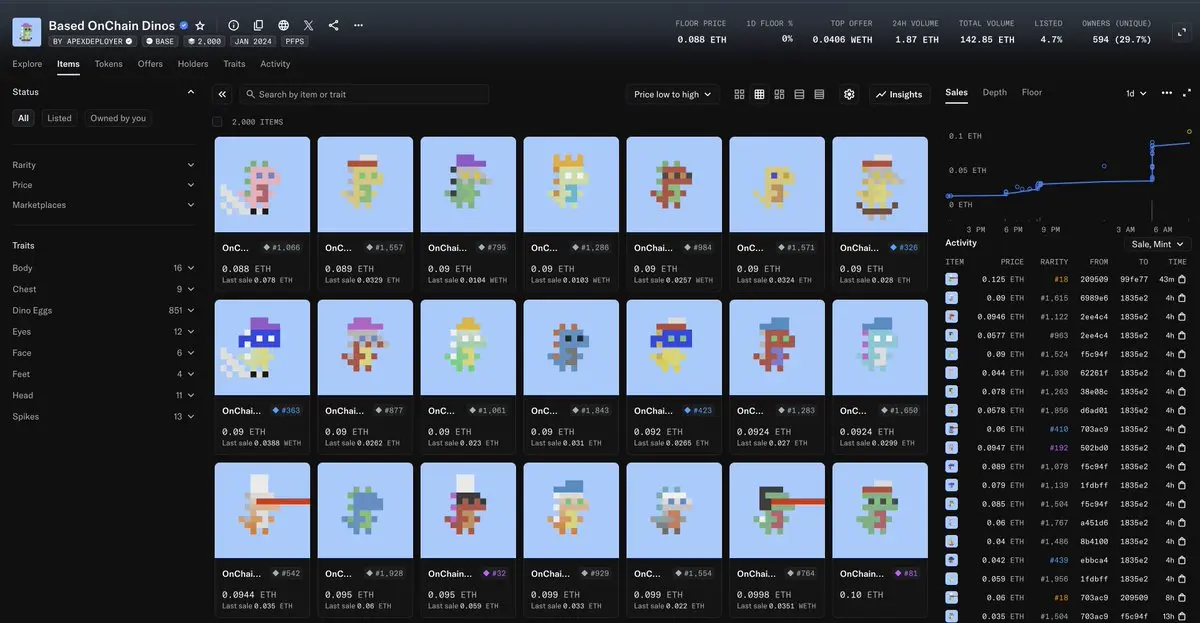This screenshot has height=623, width=1200.
Task: Open collection website globe icon
Action: [284, 25]
